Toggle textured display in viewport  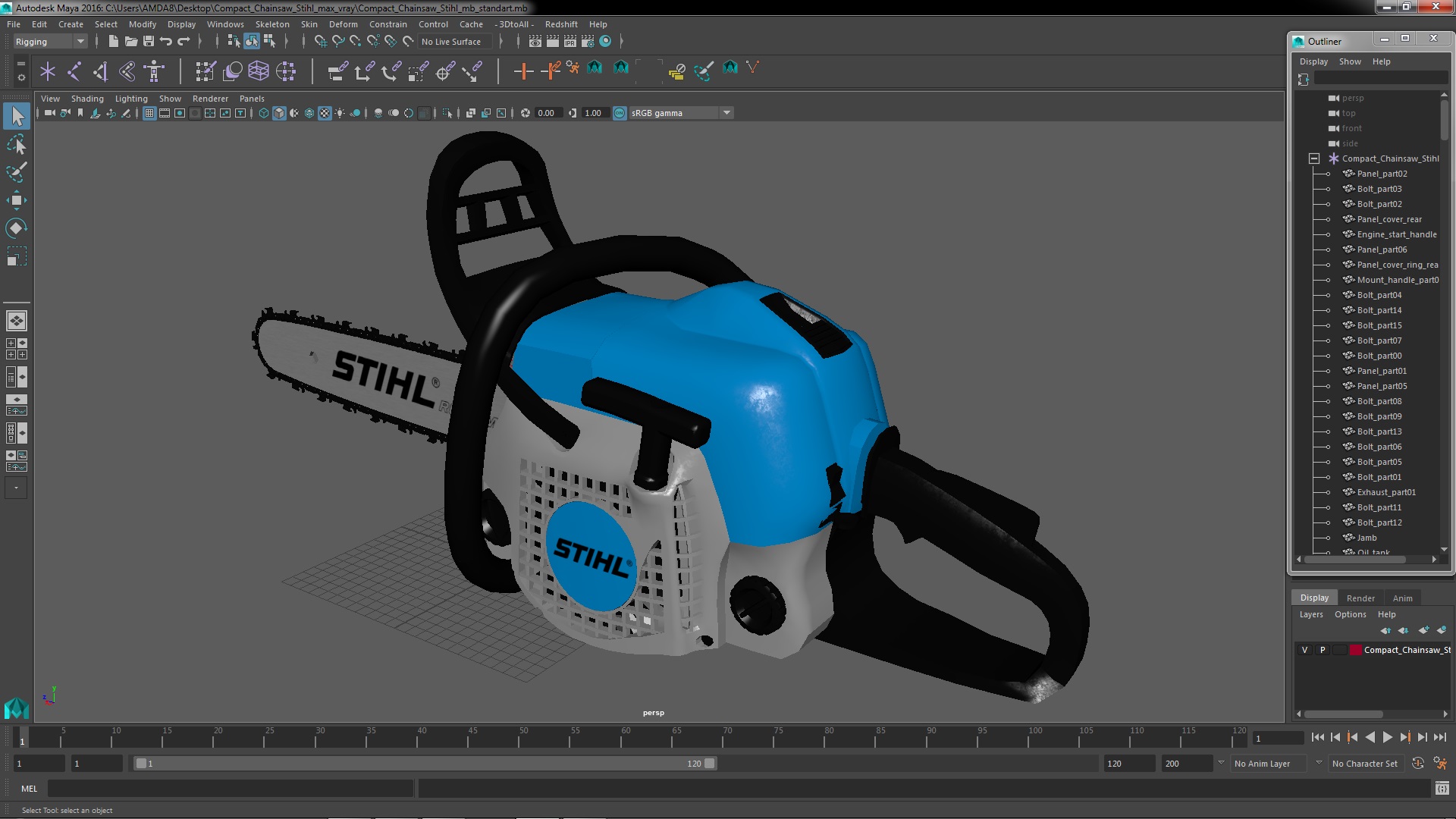(x=325, y=113)
